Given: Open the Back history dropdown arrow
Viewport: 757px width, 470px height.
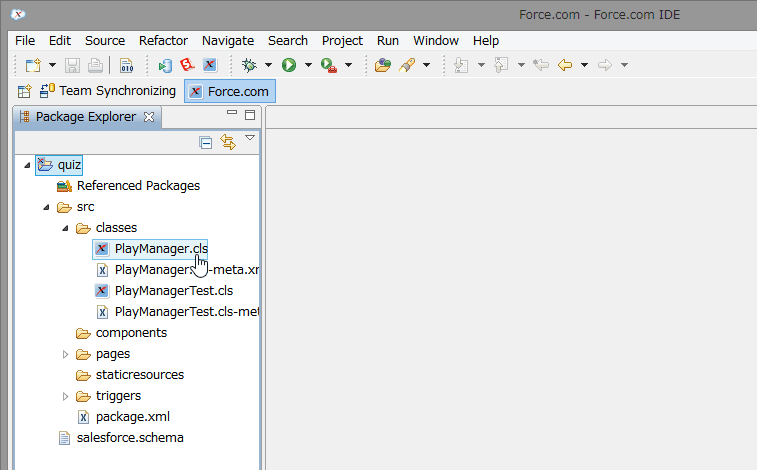Looking at the screenshot, I should click(584, 65).
